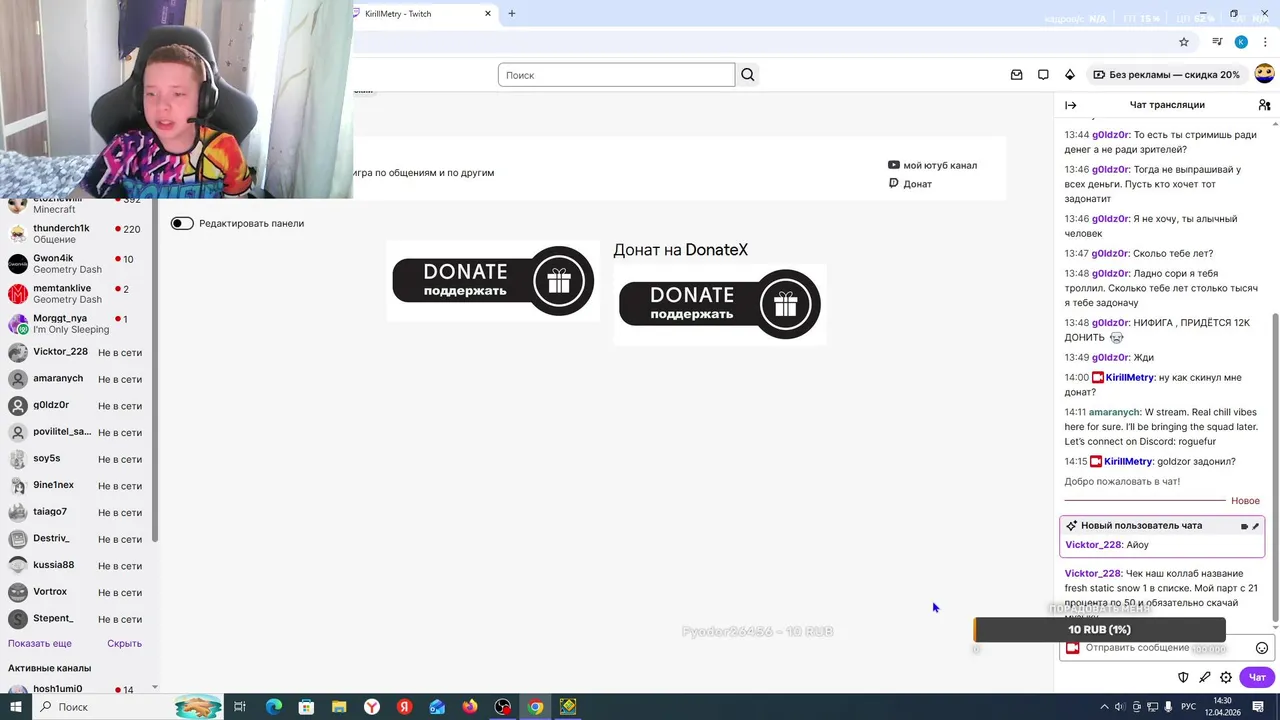Open thunderch1k channel in sidebar

pyautogui.click(x=76, y=233)
